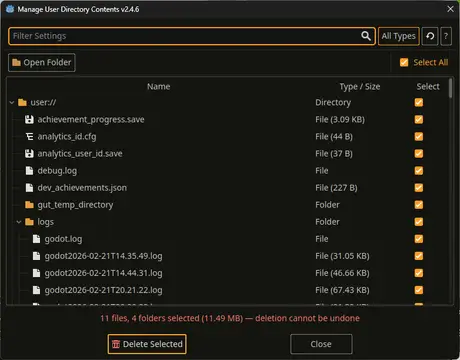
Task: Click the file icon of godot.log
Action: [x=36, y=239]
